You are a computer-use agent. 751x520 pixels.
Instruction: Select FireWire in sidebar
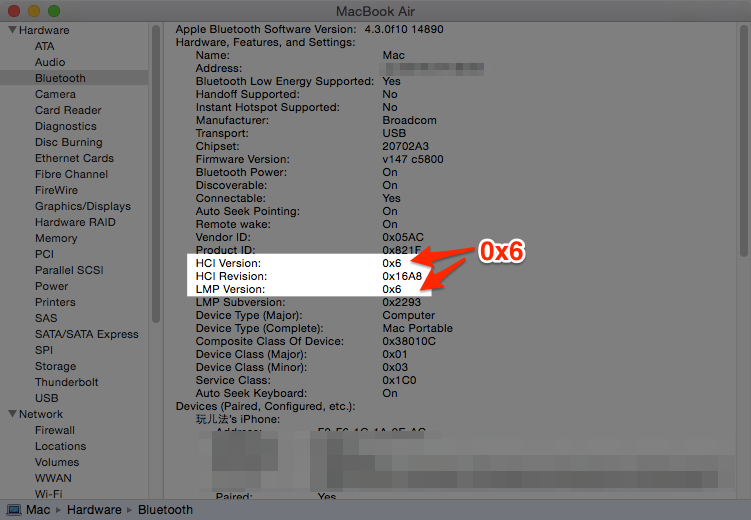pyautogui.click(x=56, y=190)
